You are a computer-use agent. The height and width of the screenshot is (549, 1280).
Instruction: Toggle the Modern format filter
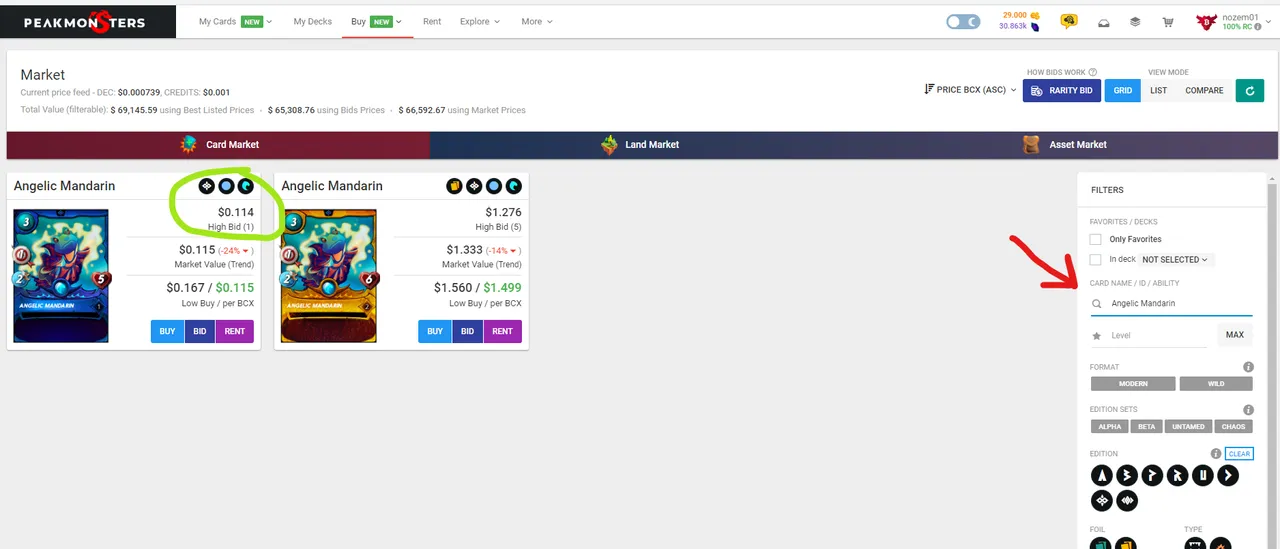click(x=1133, y=383)
